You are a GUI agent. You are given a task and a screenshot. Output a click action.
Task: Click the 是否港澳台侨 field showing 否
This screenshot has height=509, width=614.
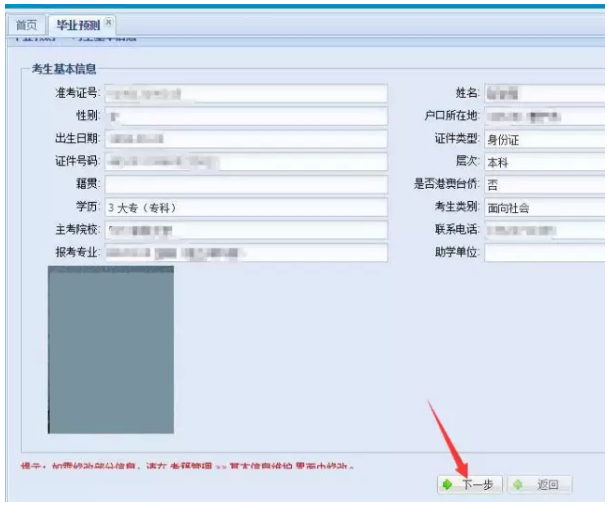click(545, 184)
